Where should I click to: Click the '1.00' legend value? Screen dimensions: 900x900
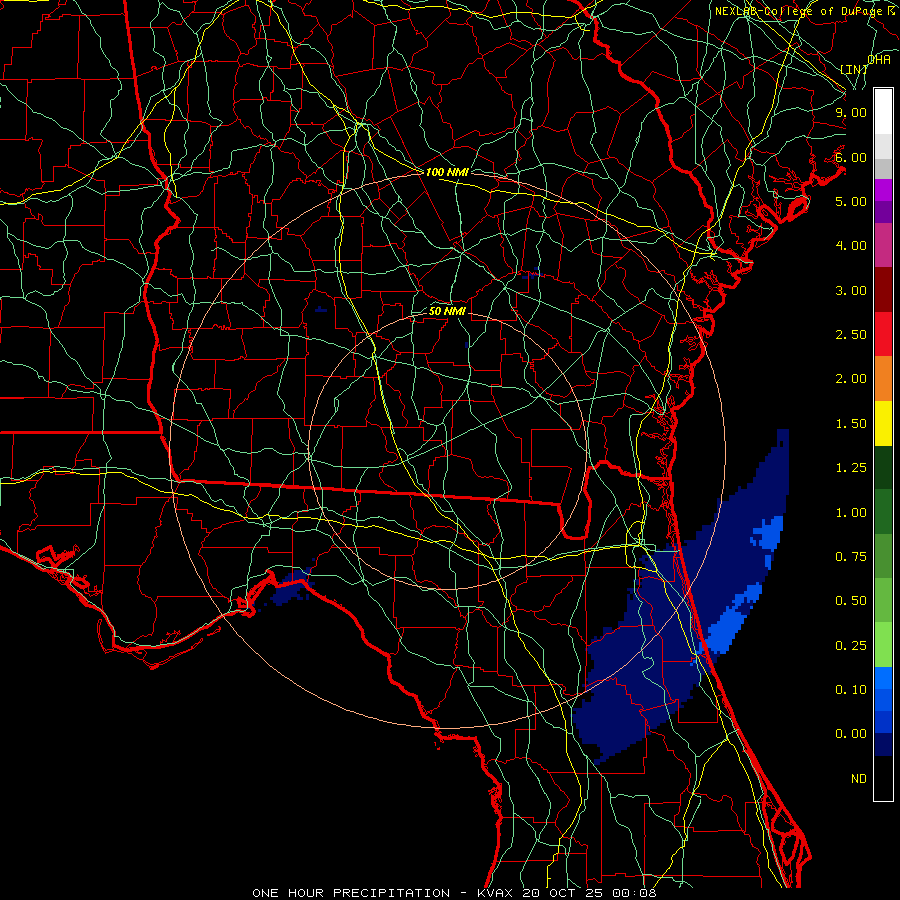point(851,513)
